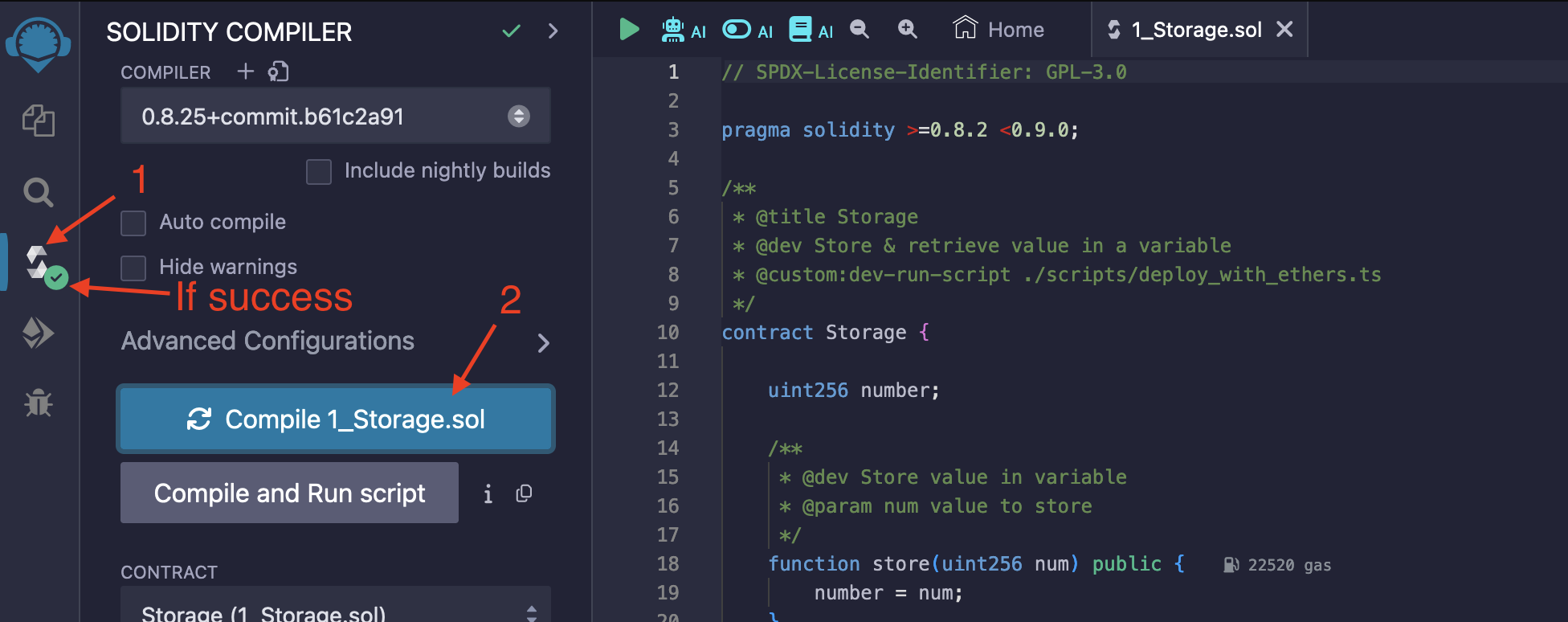This screenshot has width=1568, height=622.
Task: Close the 1_Storage.sol tab
Action: coord(1284,30)
